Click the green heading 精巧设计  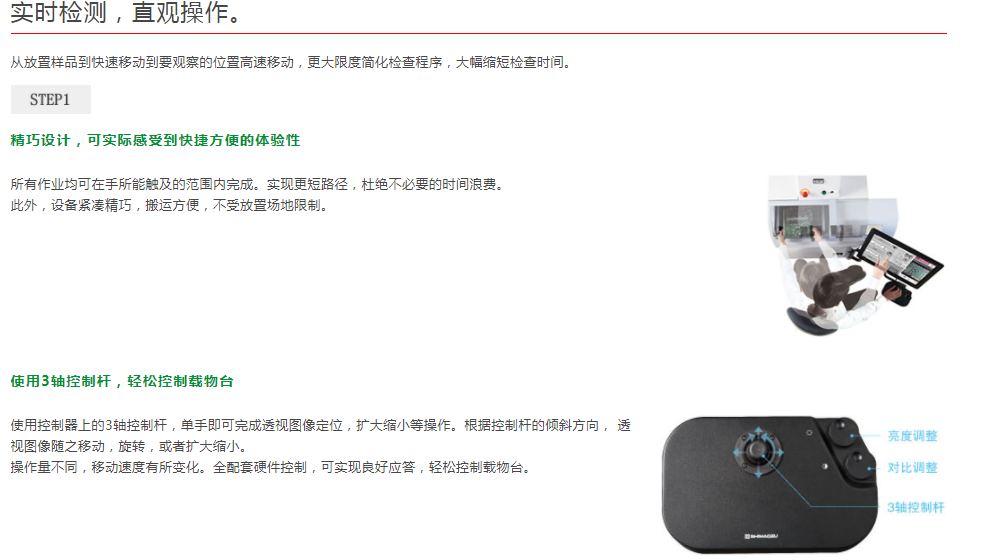click(x=155, y=140)
